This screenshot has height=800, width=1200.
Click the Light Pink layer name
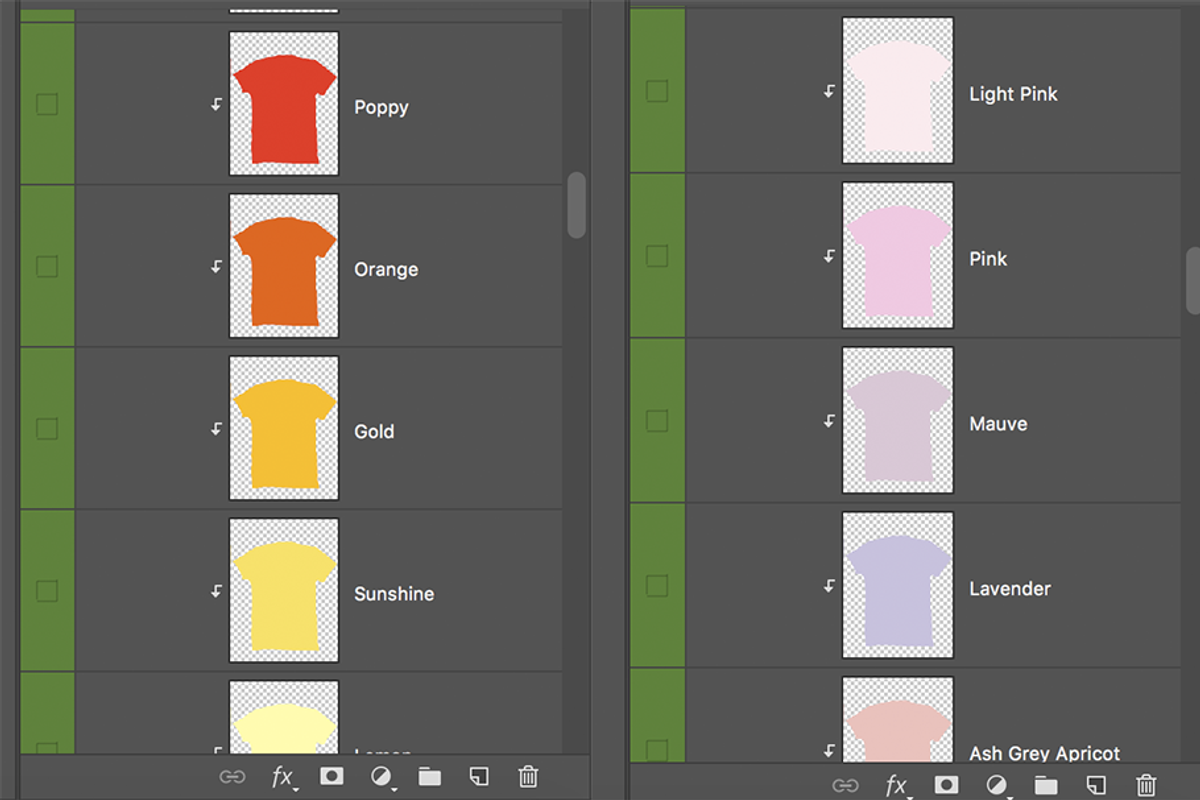(1013, 94)
